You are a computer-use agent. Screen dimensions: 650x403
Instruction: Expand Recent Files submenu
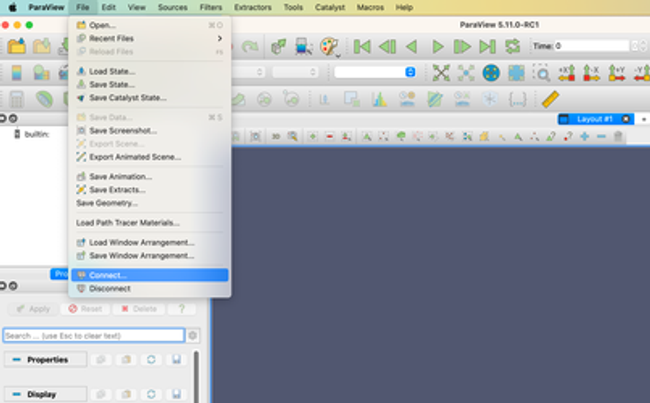coord(149,39)
